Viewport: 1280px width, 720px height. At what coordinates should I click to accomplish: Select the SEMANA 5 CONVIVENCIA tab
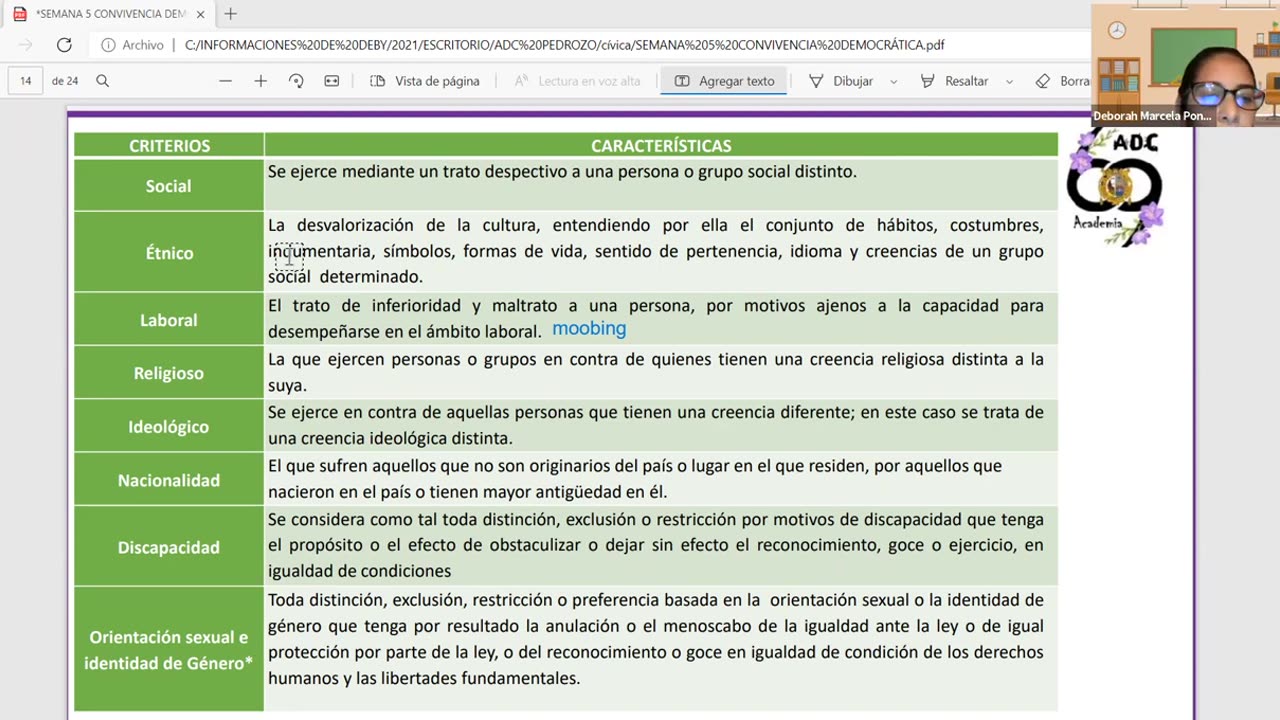point(110,14)
